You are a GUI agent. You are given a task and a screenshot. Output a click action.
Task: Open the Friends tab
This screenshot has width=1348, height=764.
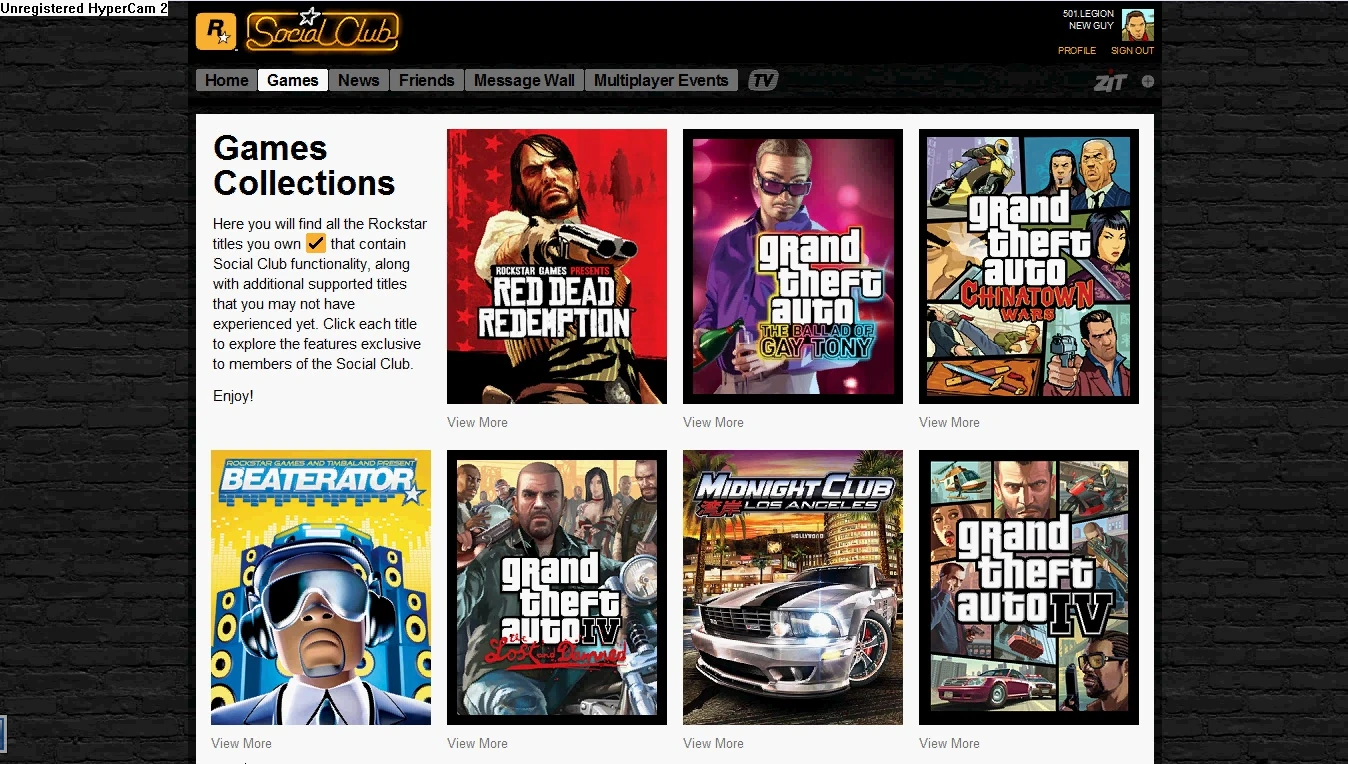427,80
